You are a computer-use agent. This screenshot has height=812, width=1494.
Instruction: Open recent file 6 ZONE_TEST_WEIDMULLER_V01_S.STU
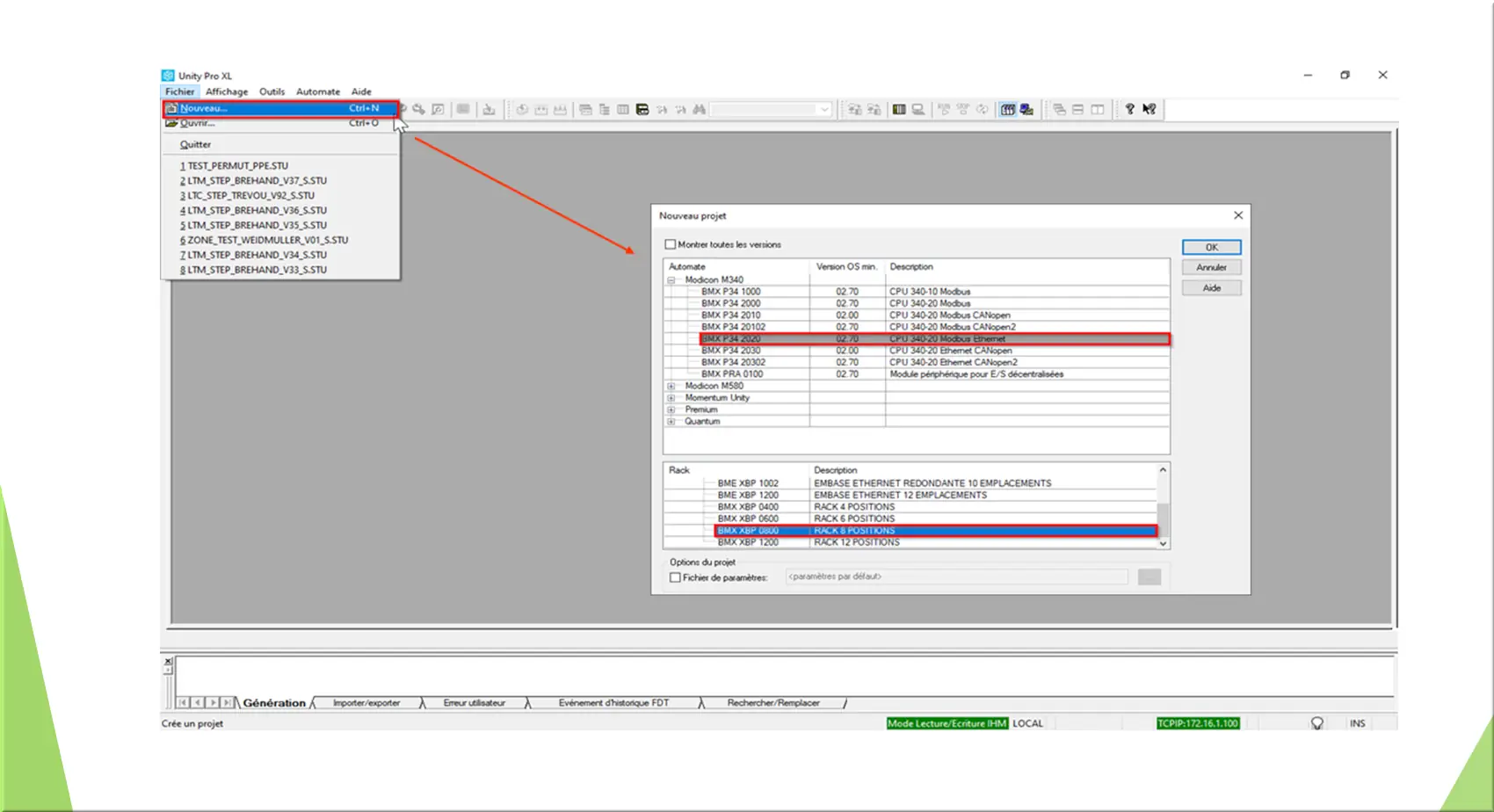(281, 240)
